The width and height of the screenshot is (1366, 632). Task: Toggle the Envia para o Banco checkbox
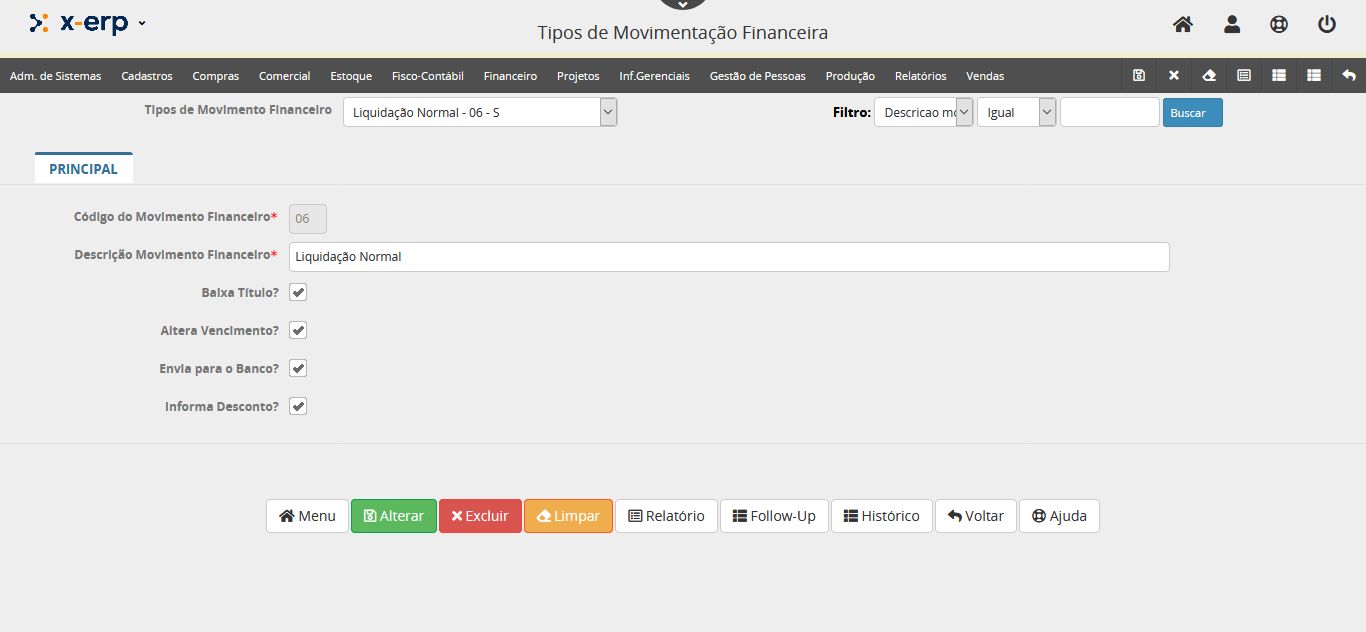tap(298, 368)
